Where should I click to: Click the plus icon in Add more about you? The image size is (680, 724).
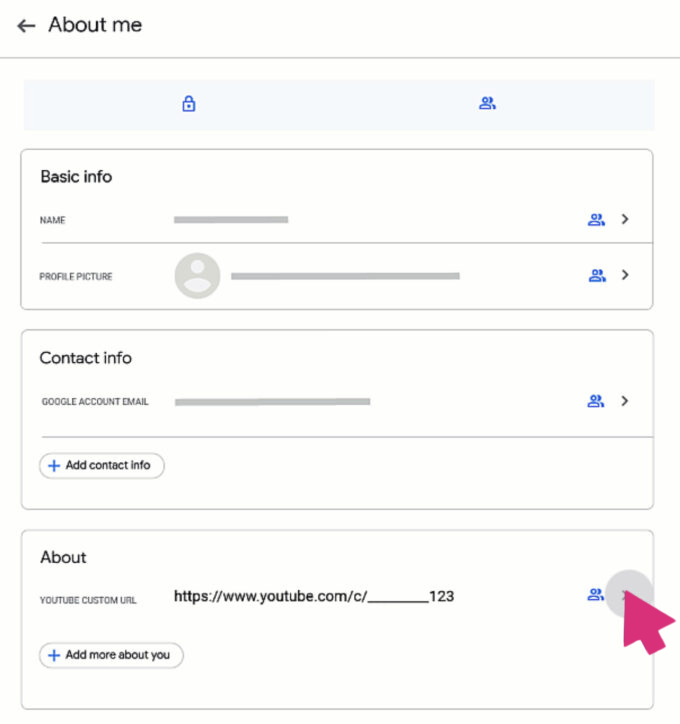[54, 655]
